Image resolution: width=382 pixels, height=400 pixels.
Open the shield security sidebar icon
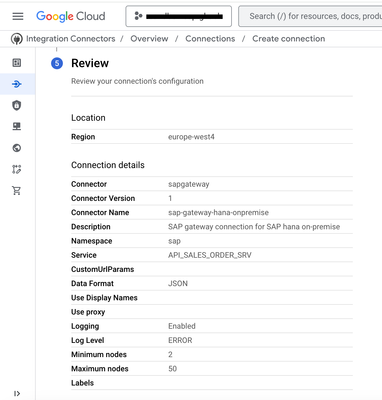[x=17, y=105]
